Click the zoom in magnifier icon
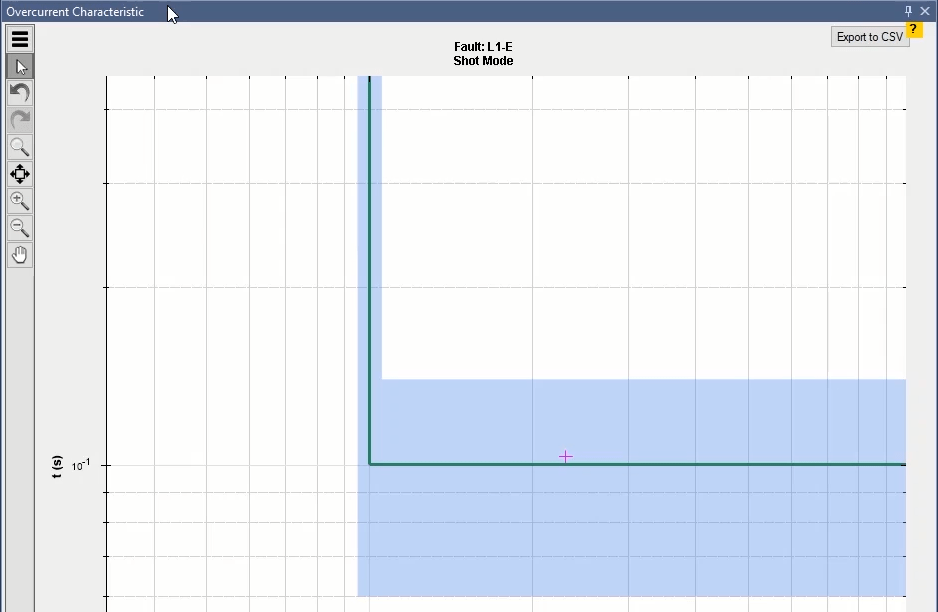 click(x=20, y=201)
